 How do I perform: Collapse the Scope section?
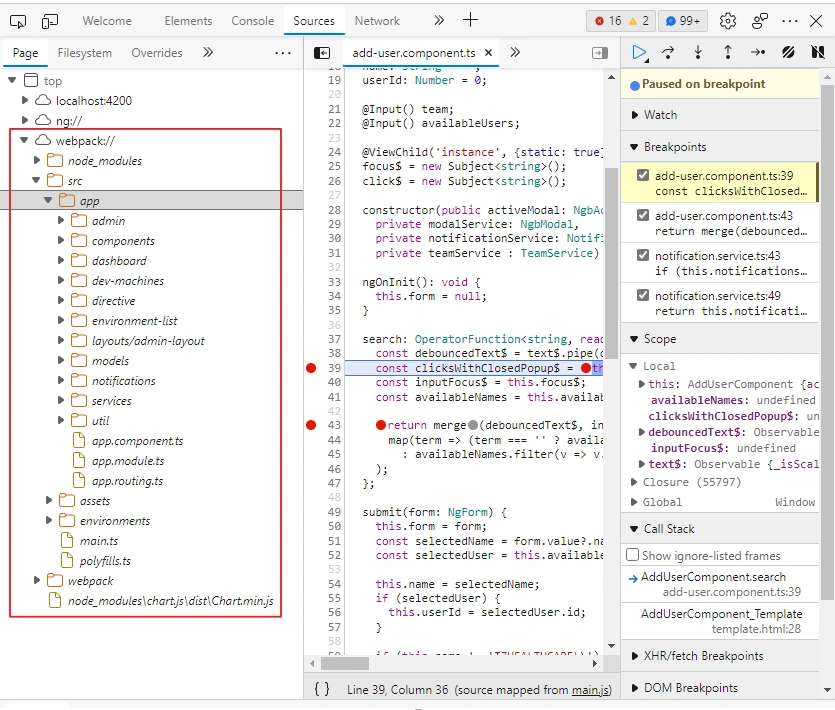719,339
